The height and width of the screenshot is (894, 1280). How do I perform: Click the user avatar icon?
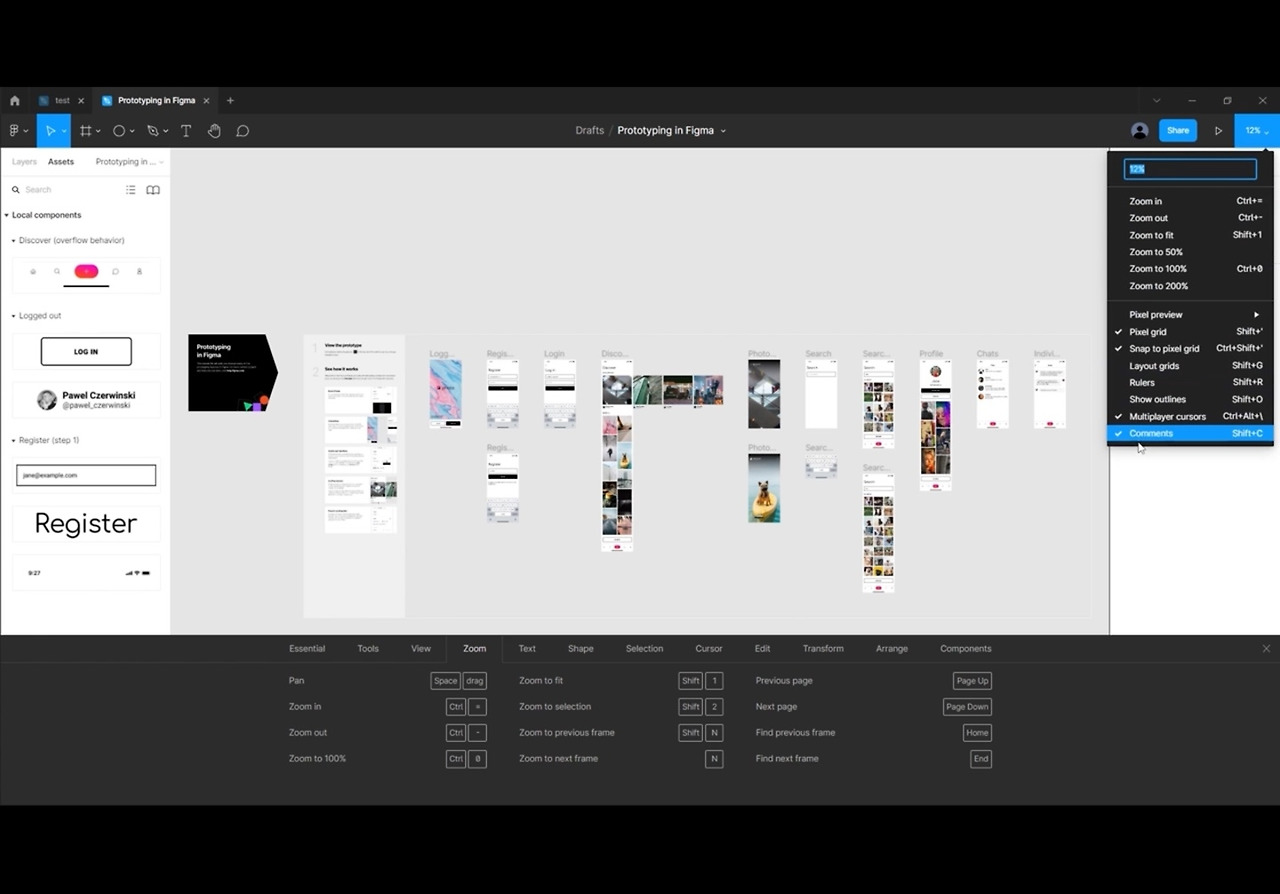[1139, 131]
